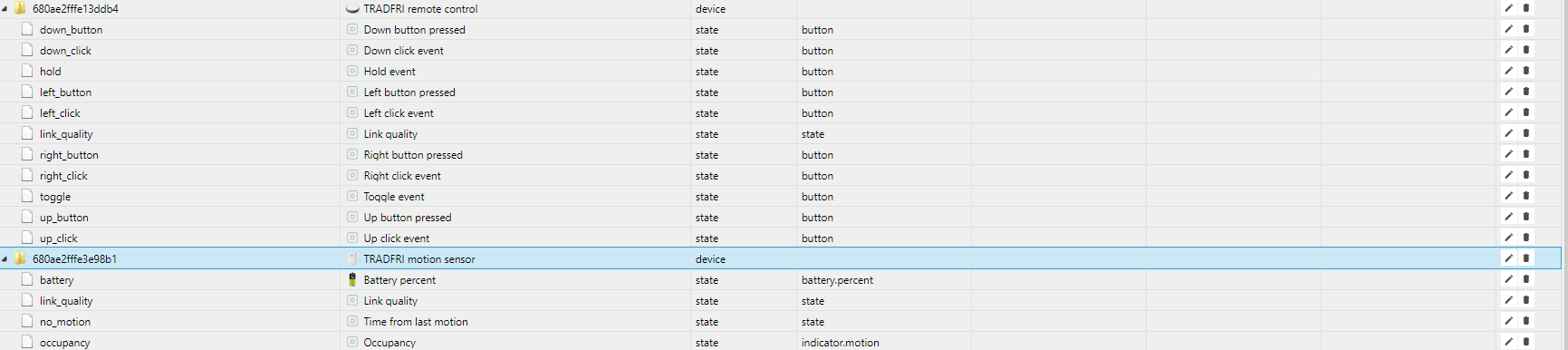The height and width of the screenshot is (350, 1568).
Task: Collapse the 680ae2fffe13ddb4 folder
Action: point(5,8)
